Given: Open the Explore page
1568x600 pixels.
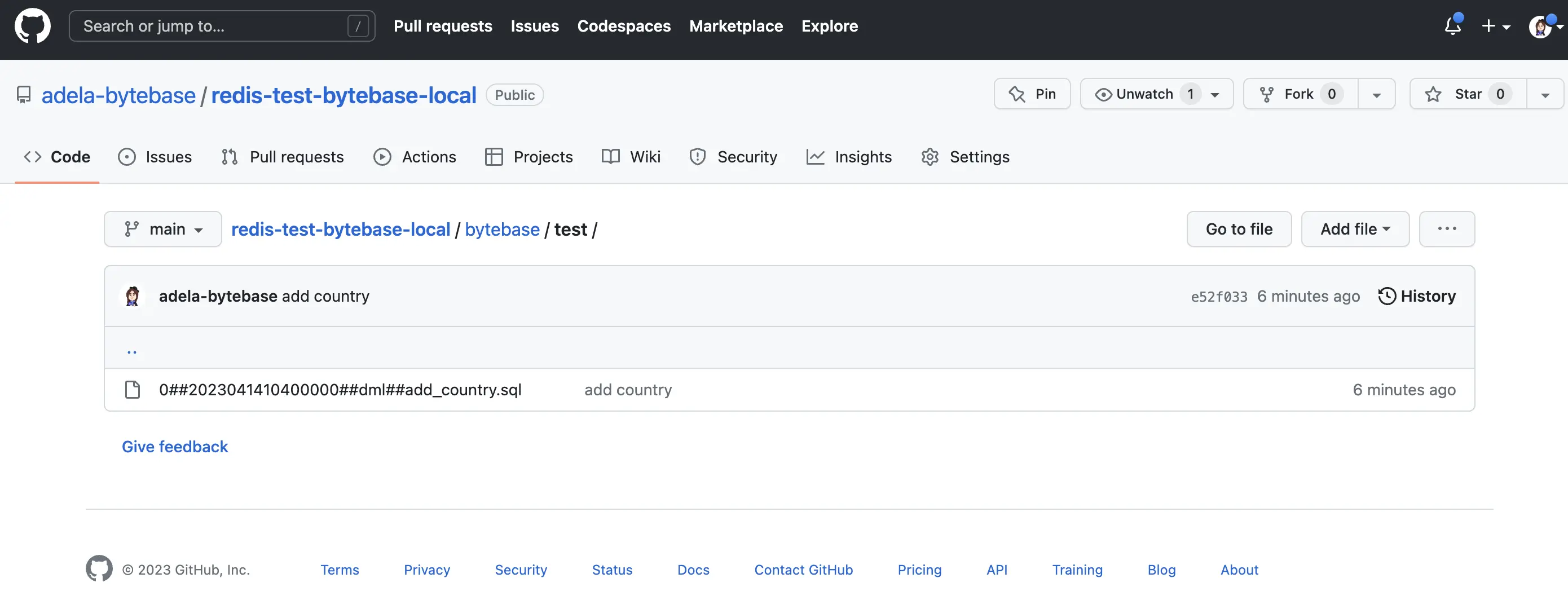Looking at the screenshot, I should (829, 26).
